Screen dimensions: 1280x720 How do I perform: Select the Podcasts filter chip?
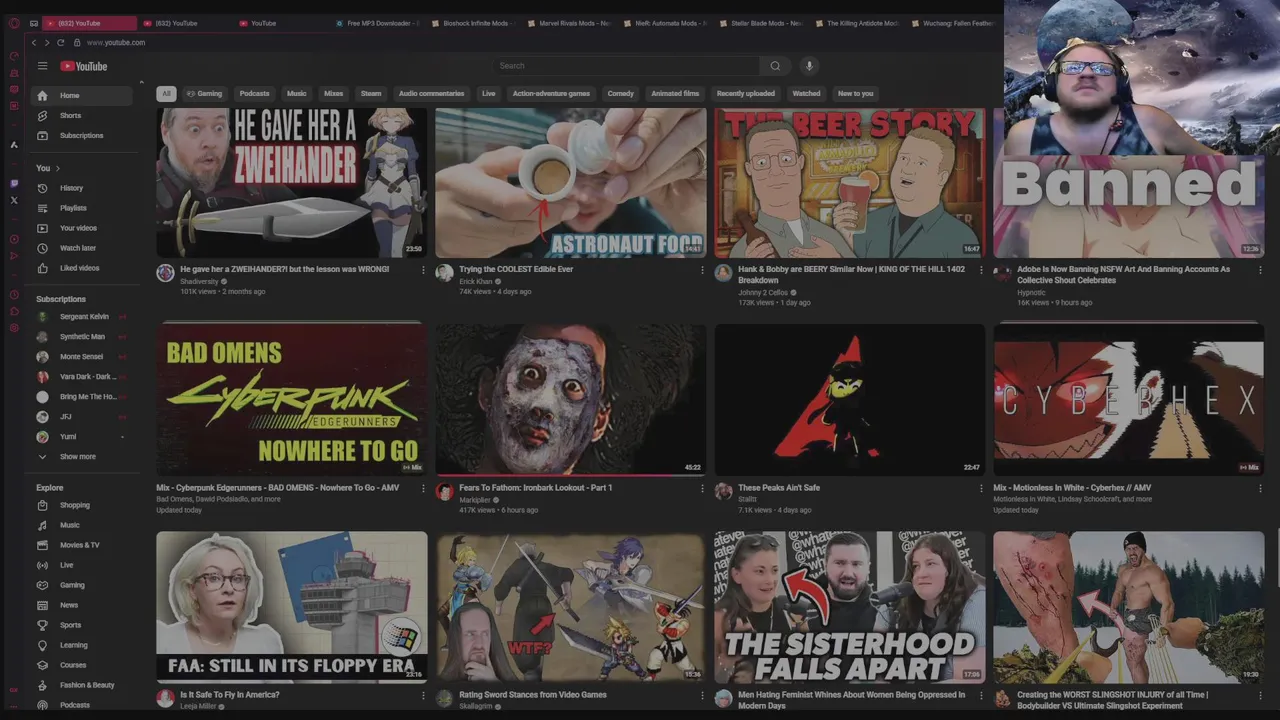[254, 94]
